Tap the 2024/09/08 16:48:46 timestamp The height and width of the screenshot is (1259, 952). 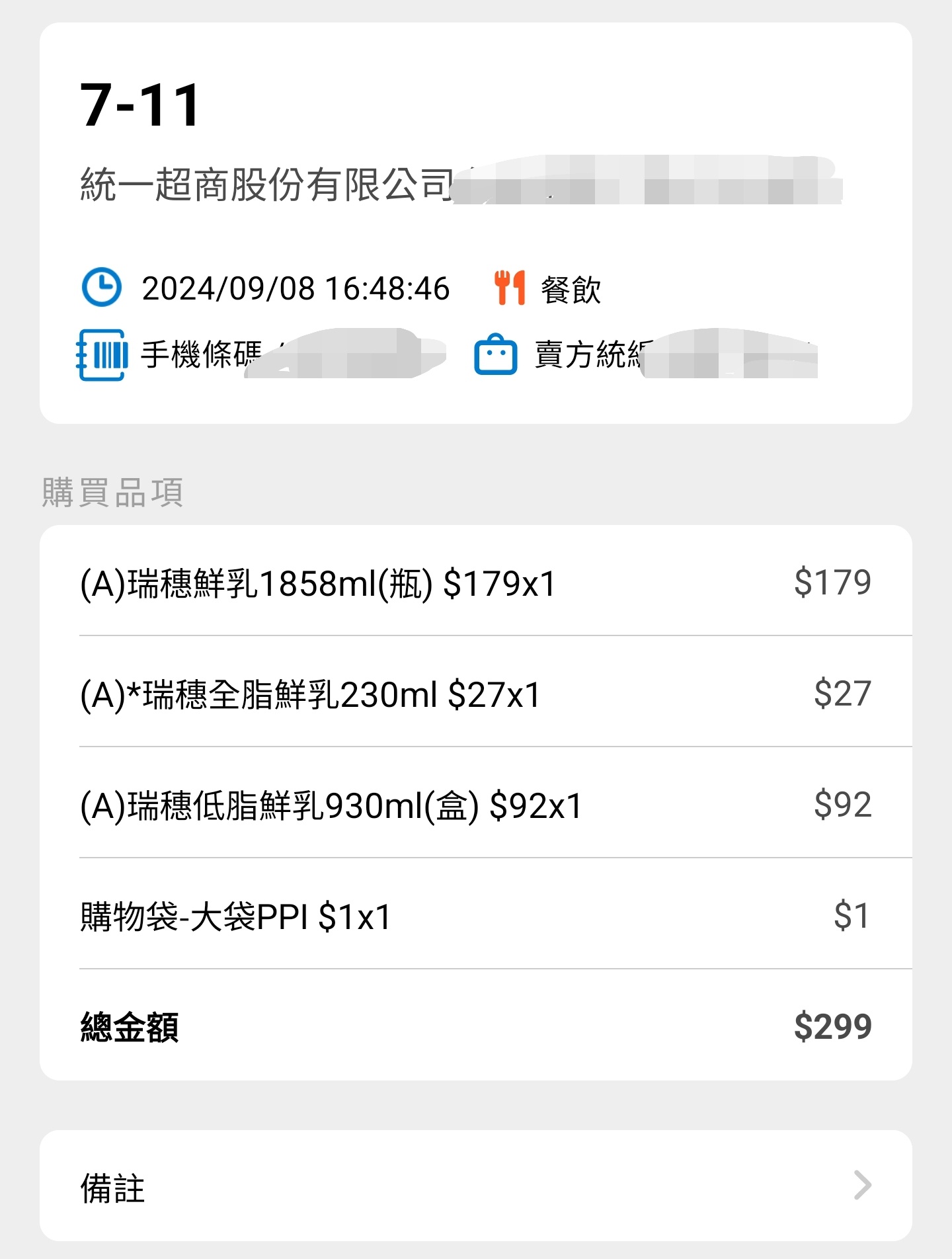tap(296, 289)
